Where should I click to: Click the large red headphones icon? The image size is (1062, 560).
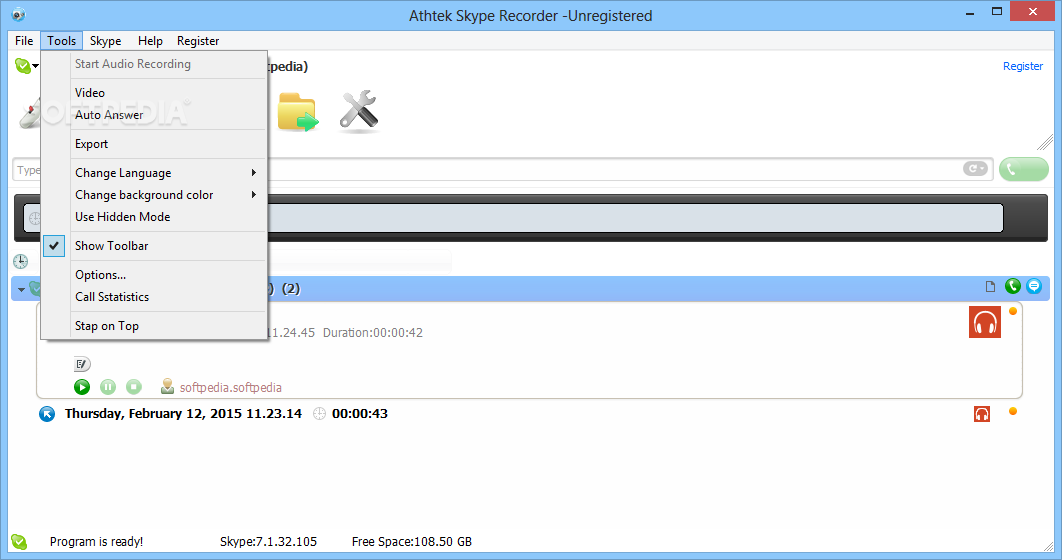[x=985, y=322]
